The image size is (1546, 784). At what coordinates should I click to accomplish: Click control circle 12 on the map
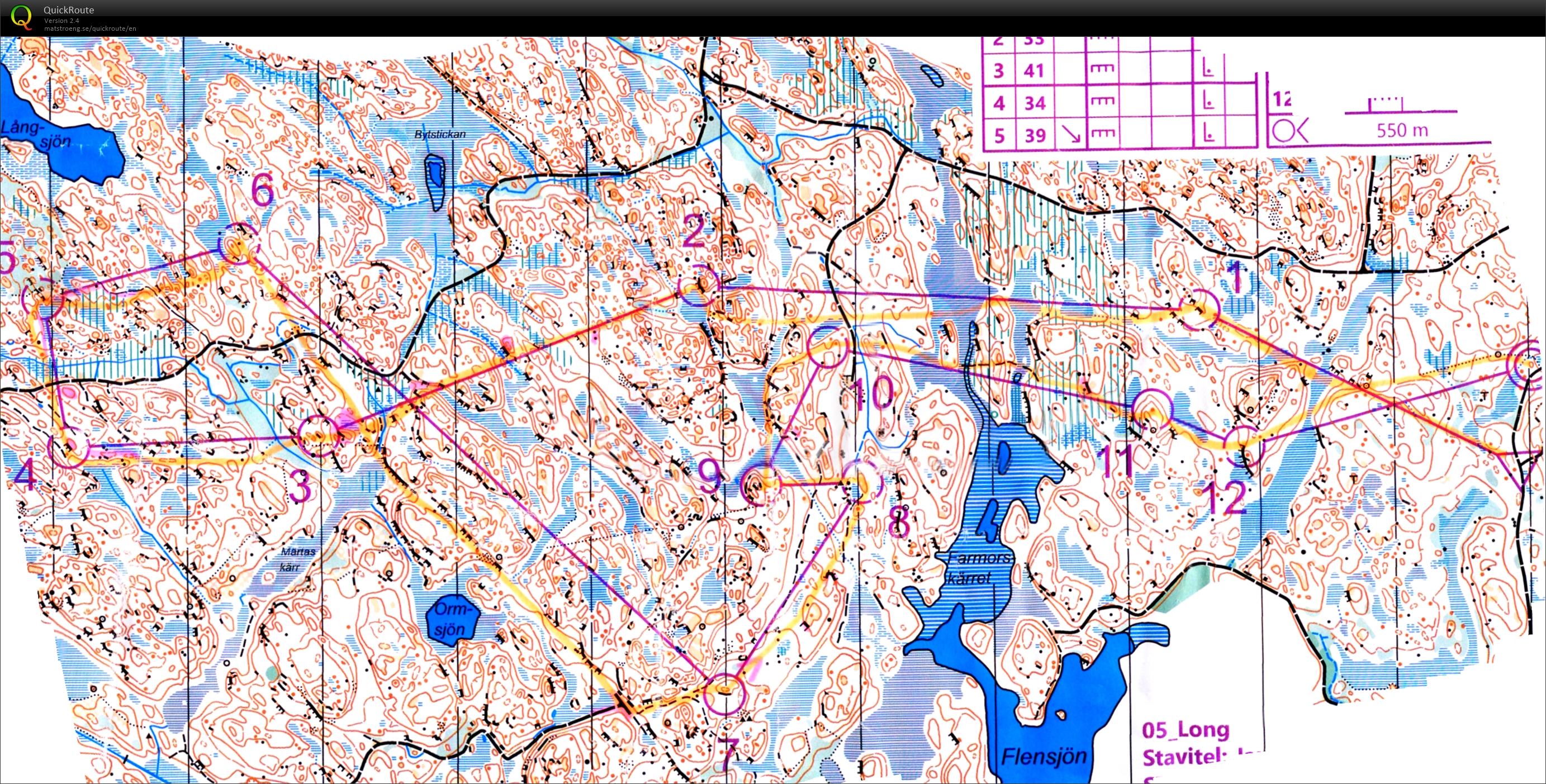(x=1244, y=446)
